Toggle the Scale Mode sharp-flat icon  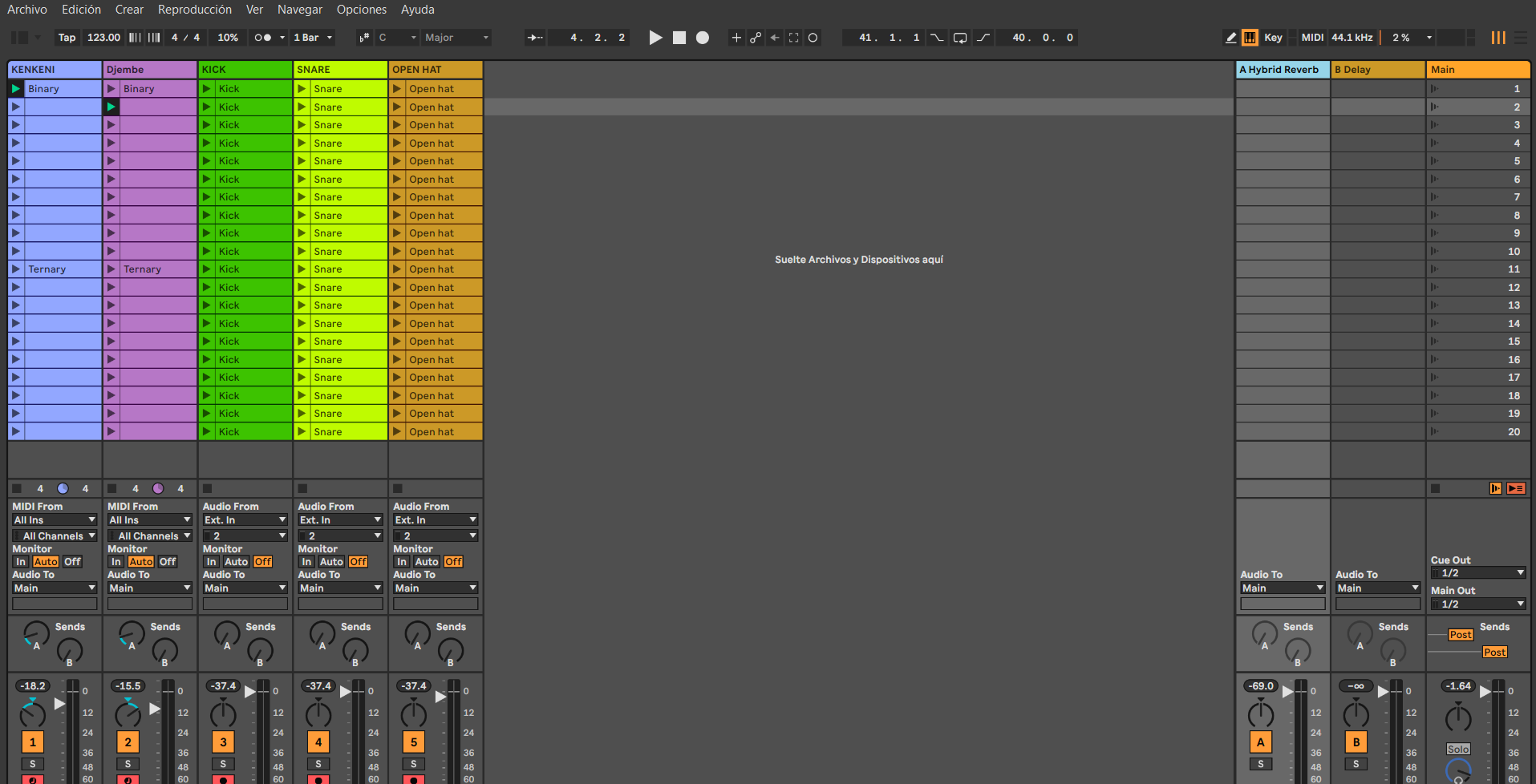pyautogui.click(x=364, y=38)
